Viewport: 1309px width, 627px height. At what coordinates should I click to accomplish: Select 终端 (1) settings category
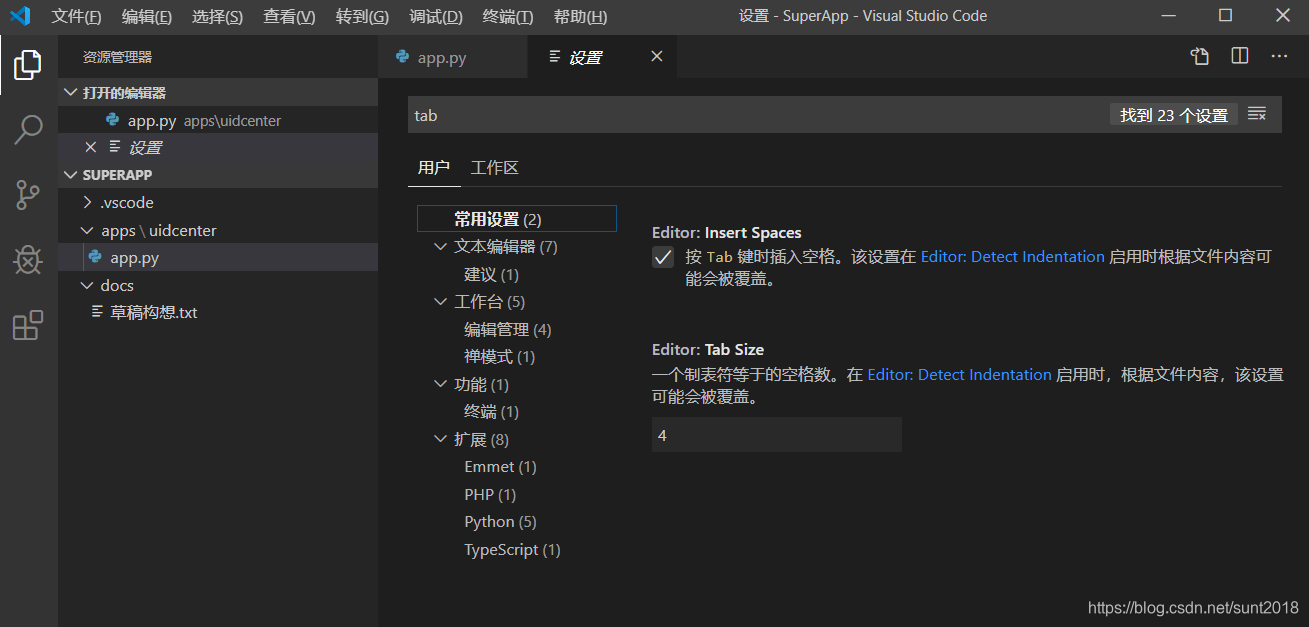tap(491, 412)
